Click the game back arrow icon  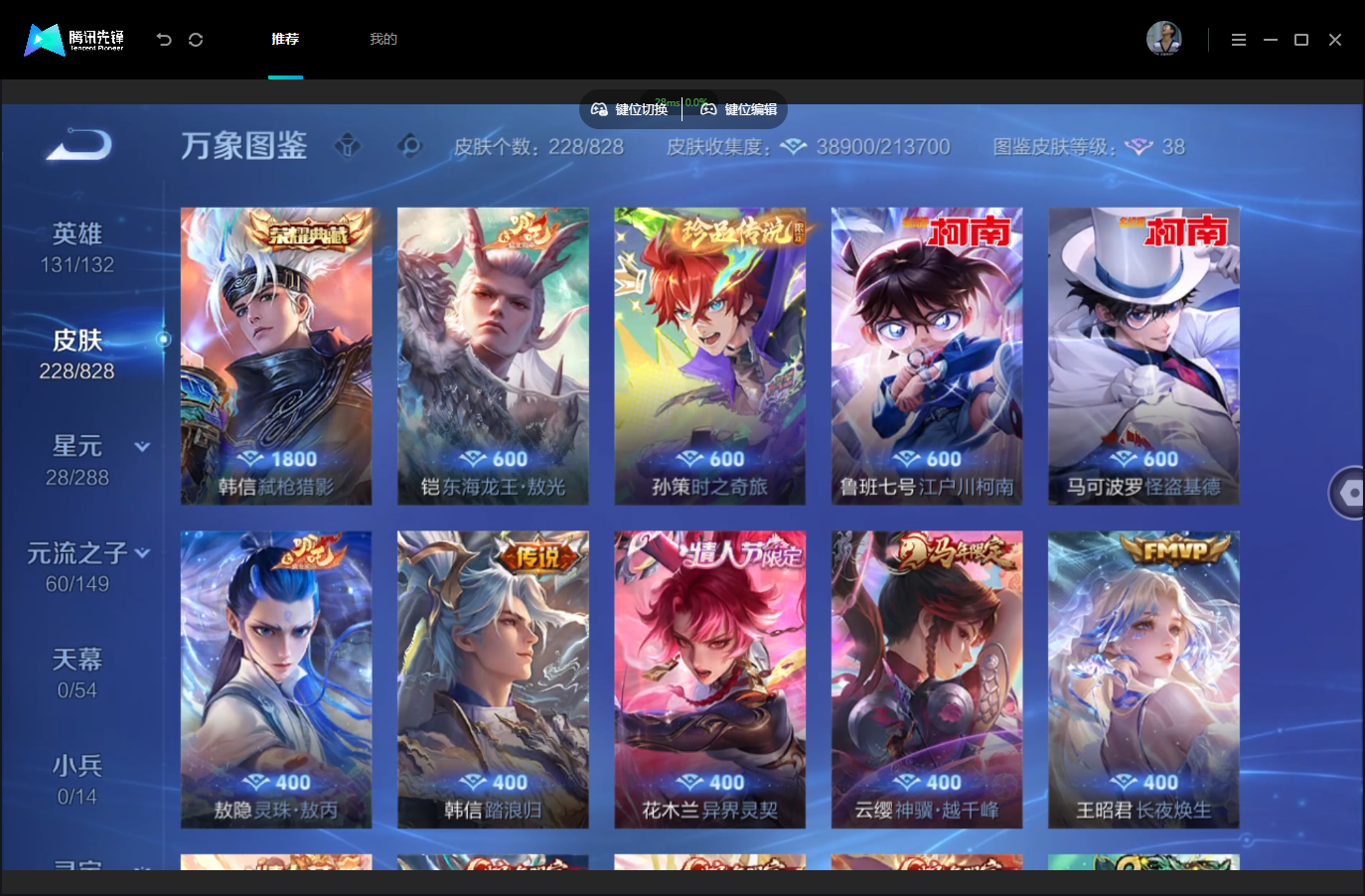tap(78, 145)
